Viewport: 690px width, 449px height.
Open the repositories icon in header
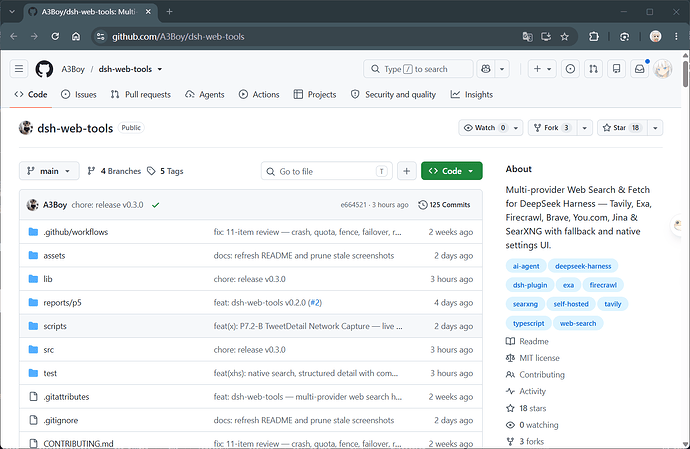pyautogui.click(x=617, y=69)
